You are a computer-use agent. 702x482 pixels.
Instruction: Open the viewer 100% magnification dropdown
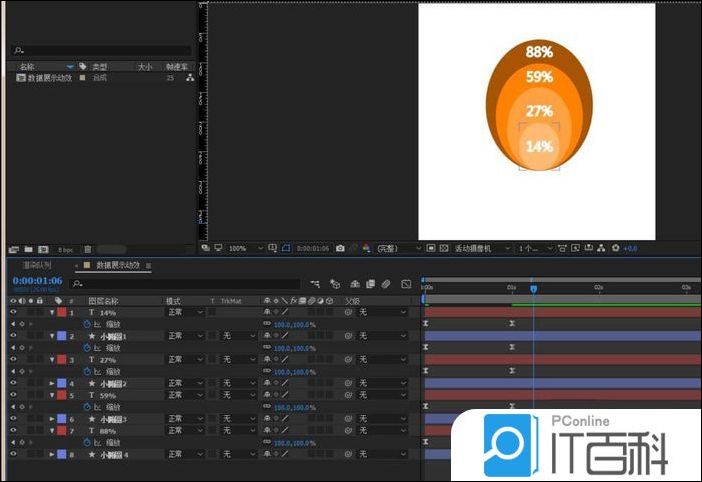tap(245, 248)
